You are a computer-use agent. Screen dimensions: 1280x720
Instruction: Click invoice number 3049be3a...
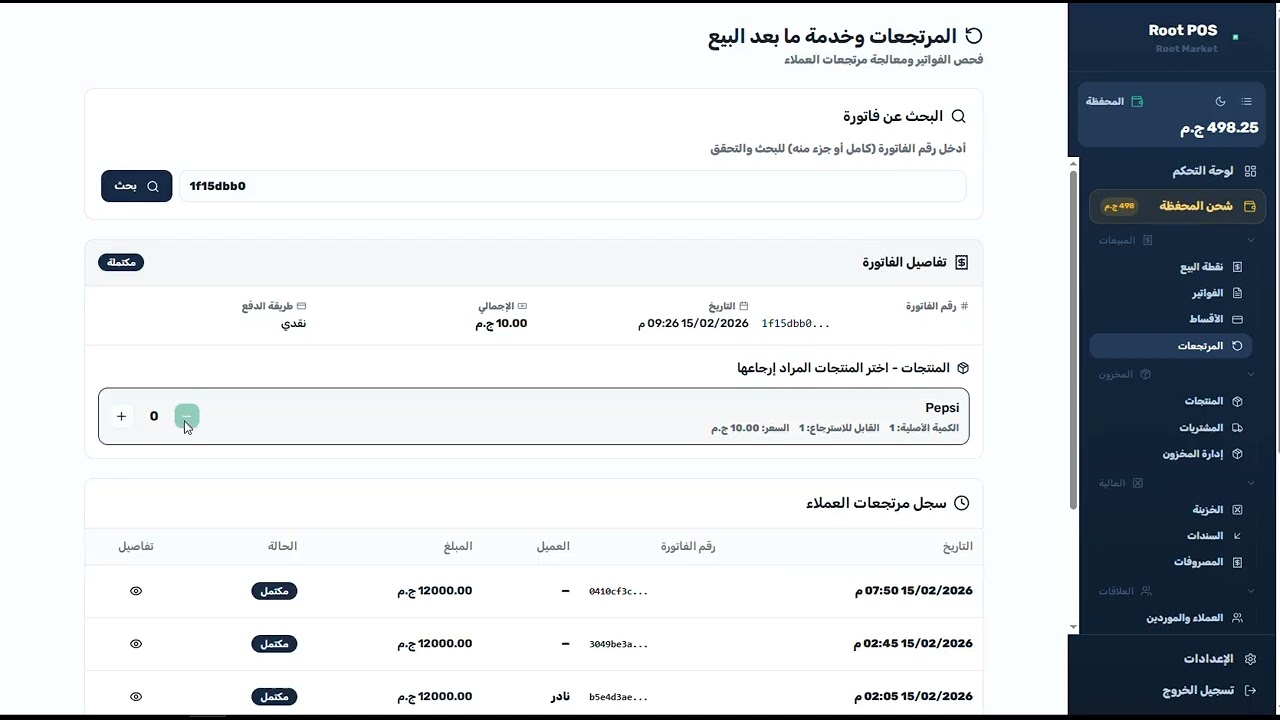(x=619, y=644)
